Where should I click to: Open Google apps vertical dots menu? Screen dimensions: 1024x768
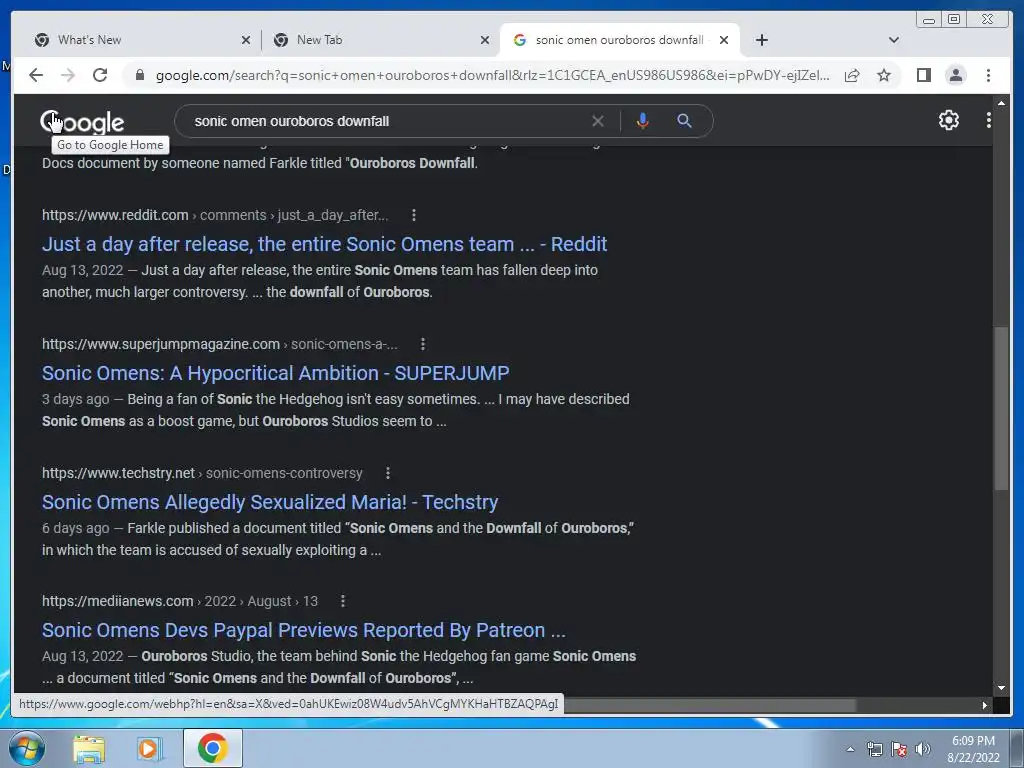(x=989, y=120)
